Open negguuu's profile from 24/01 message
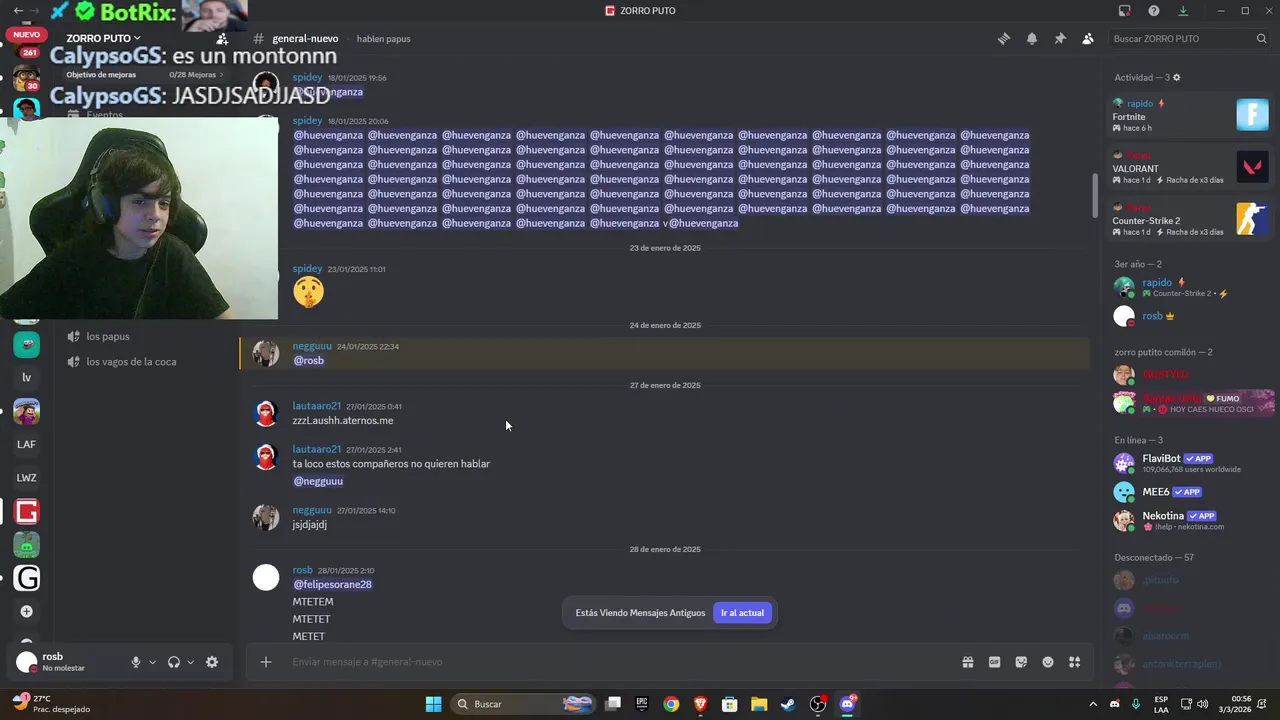 (312, 346)
